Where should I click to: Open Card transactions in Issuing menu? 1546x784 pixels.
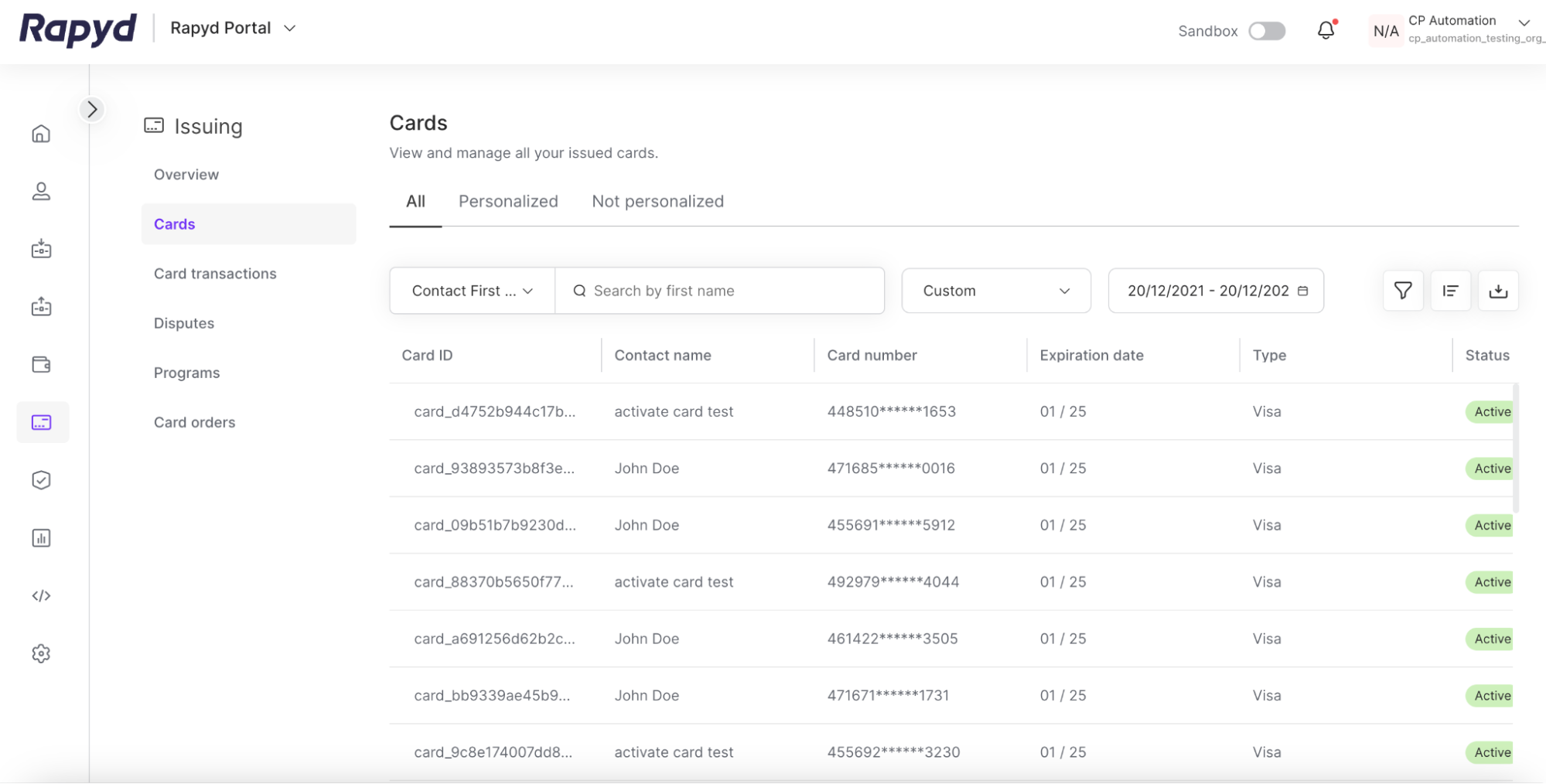pos(215,274)
